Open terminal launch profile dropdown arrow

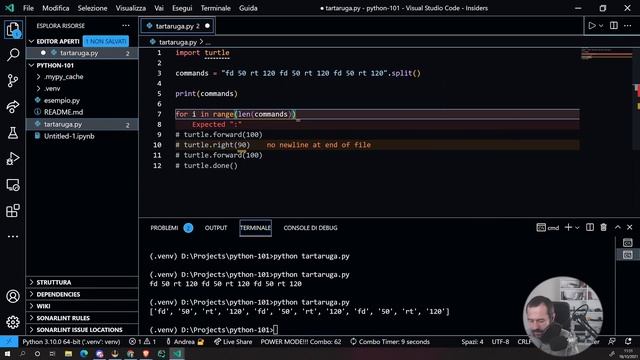point(577,228)
